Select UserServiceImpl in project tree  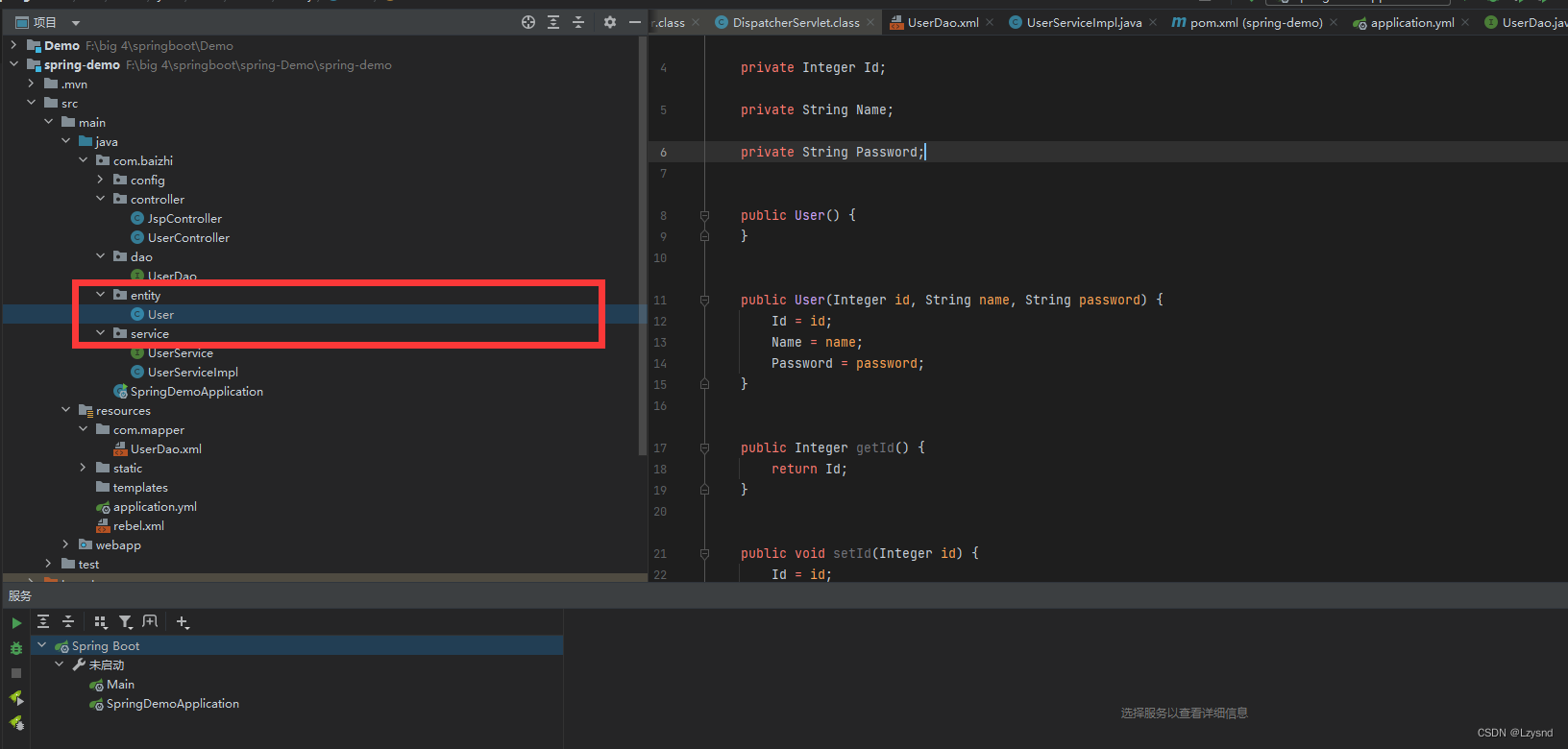coord(192,373)
